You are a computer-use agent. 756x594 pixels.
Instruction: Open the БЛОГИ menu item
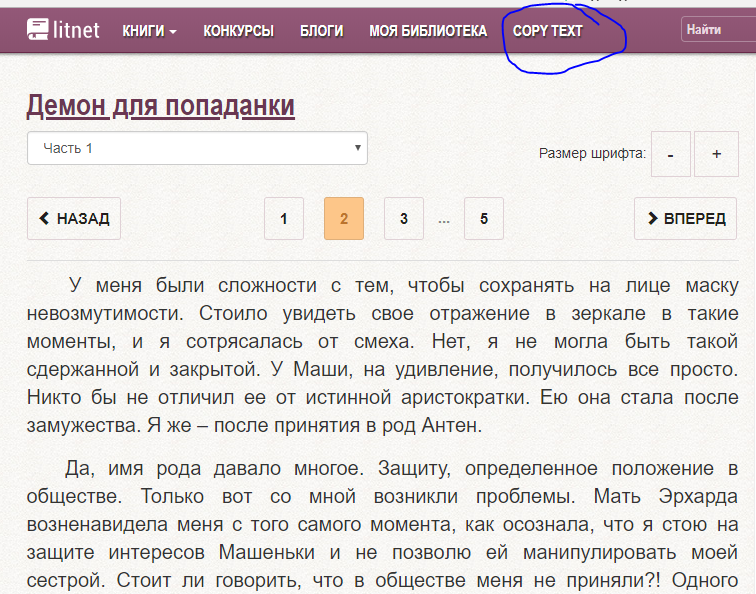point(321,31)
